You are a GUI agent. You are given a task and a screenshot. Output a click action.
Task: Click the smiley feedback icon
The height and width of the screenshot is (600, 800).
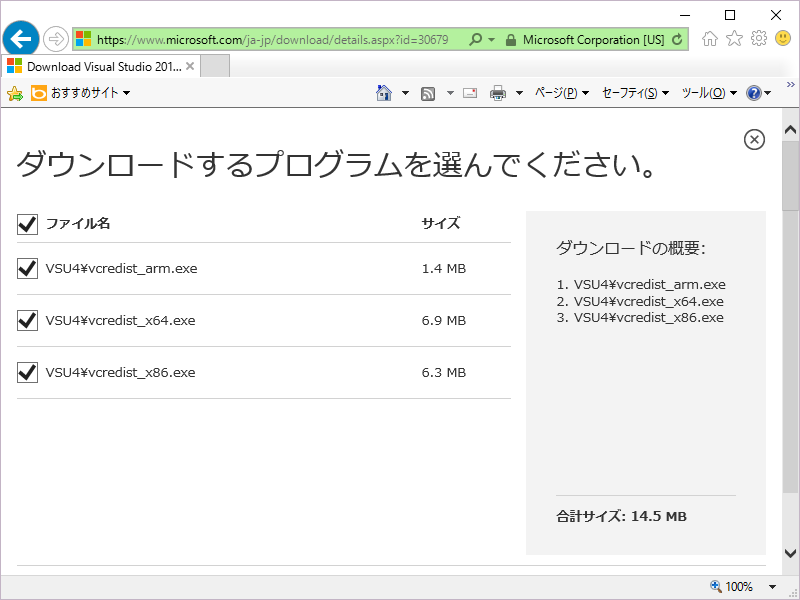(783, 38)
